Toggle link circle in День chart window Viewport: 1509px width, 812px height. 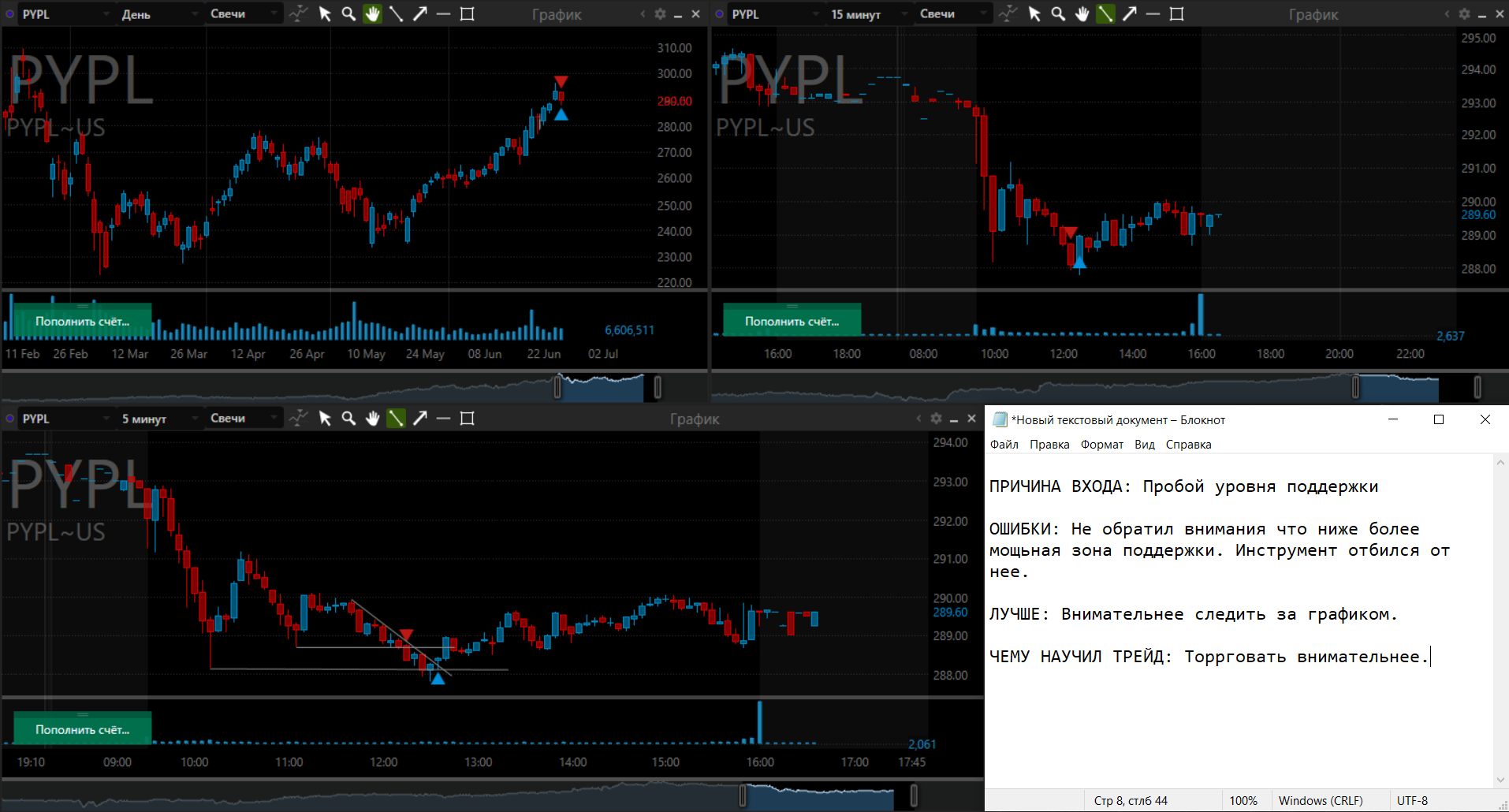[x=9, y=13]
